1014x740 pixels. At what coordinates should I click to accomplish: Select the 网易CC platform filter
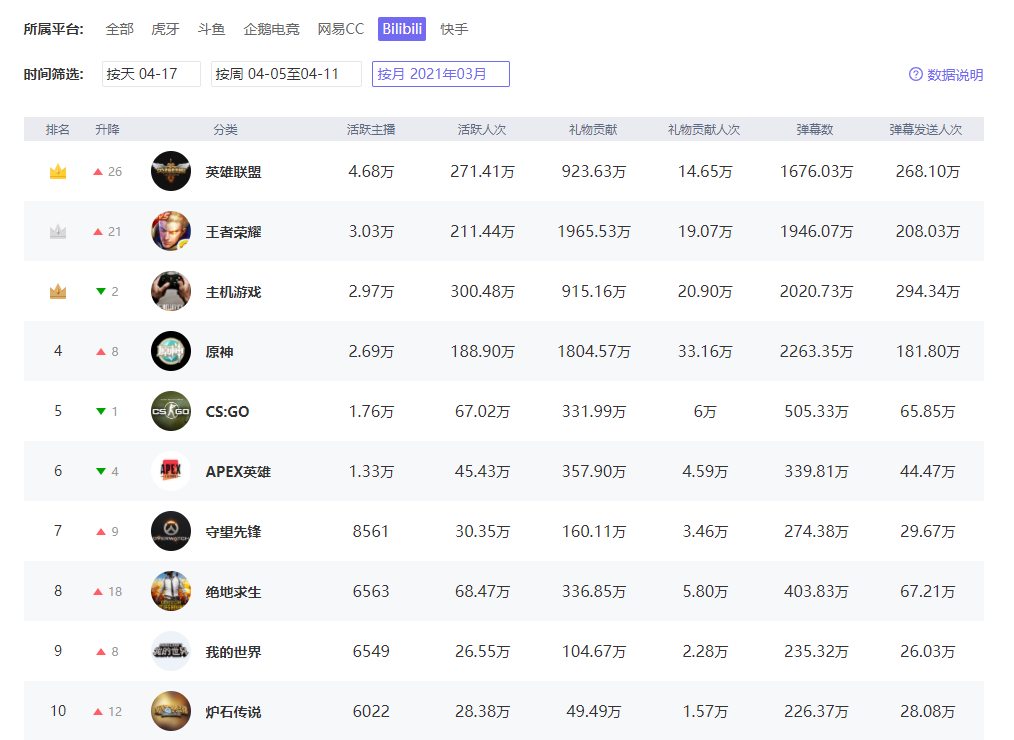[341, 29]
